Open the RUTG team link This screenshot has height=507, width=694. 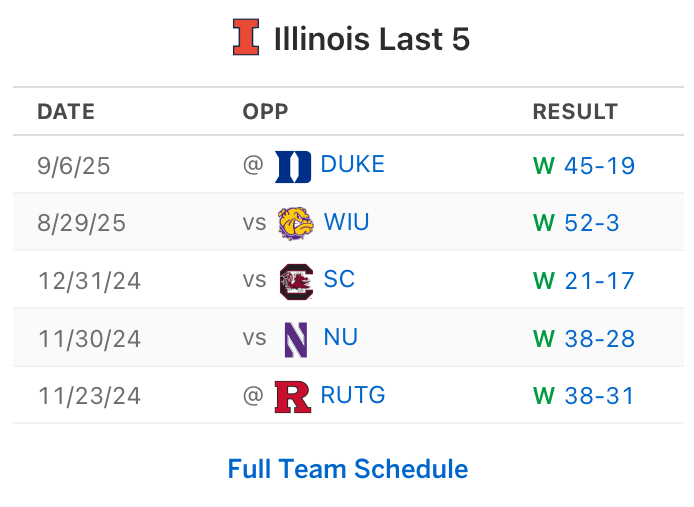tap(353, 397)
